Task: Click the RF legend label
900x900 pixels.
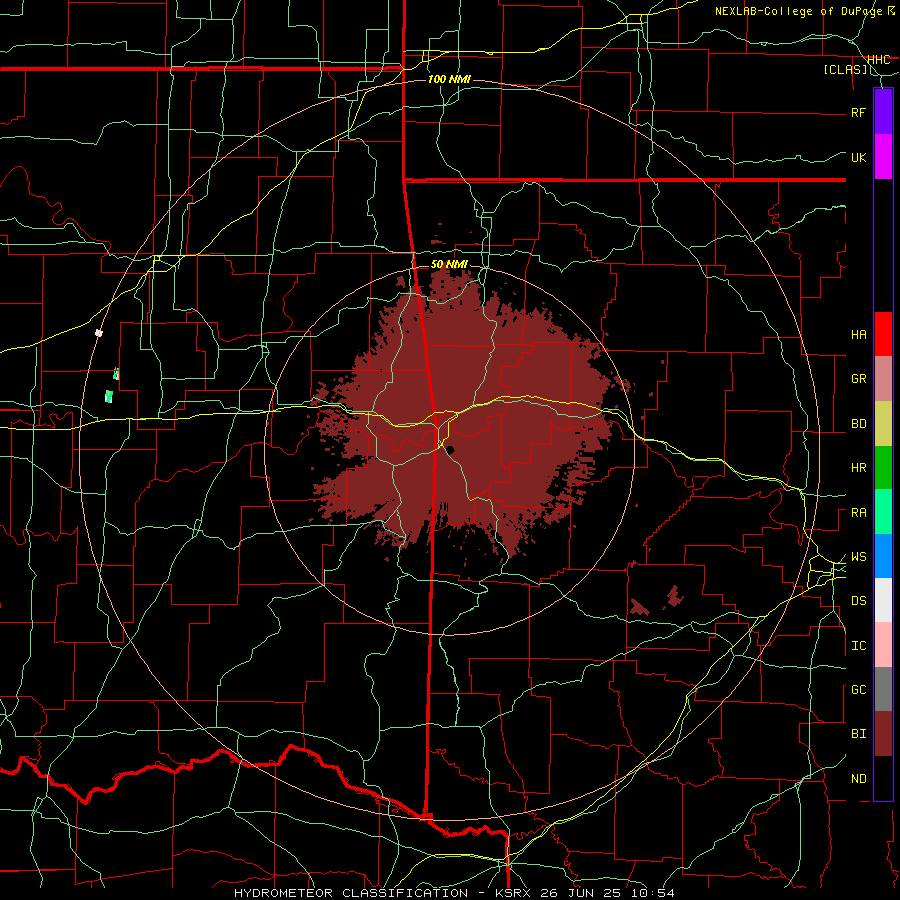Action: [858, 112]
